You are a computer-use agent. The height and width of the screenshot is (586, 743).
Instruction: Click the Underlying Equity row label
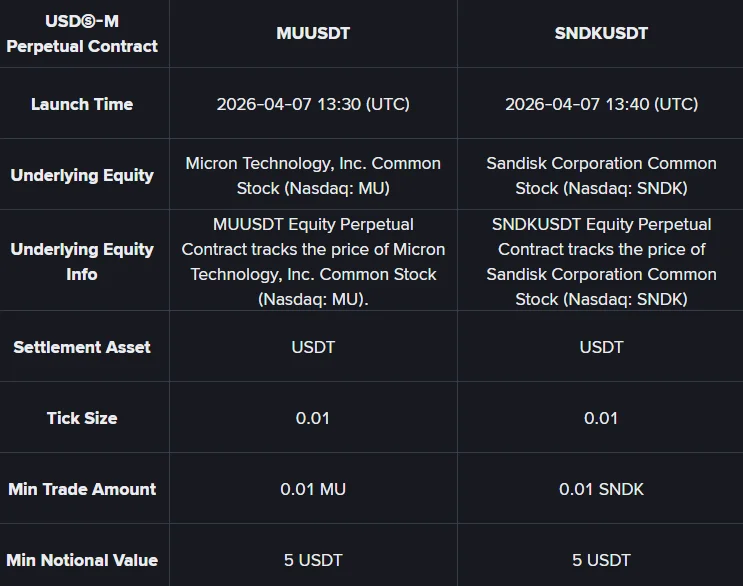tap(82, 175)
